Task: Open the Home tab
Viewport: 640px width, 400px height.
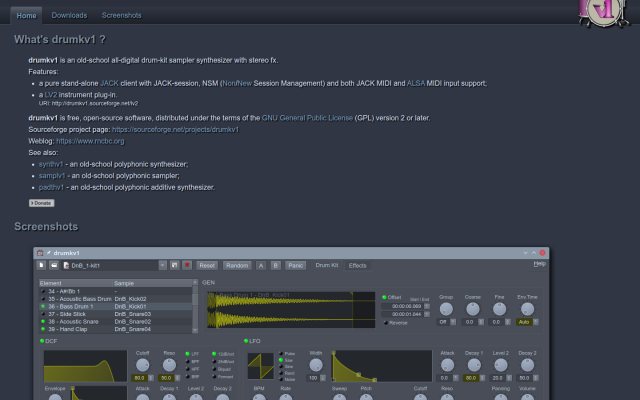Action: pyautogui.click(x=26, y=16)
